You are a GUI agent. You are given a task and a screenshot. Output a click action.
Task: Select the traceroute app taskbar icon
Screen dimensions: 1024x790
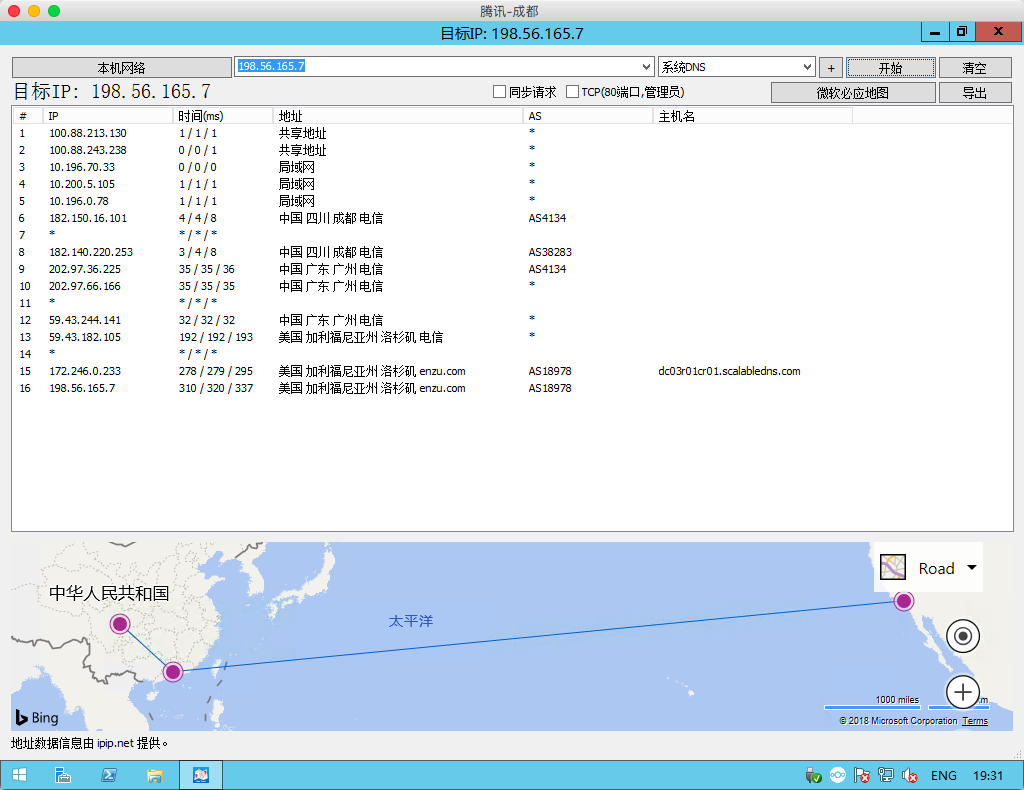pyautogui.click(x=200, y=775)
